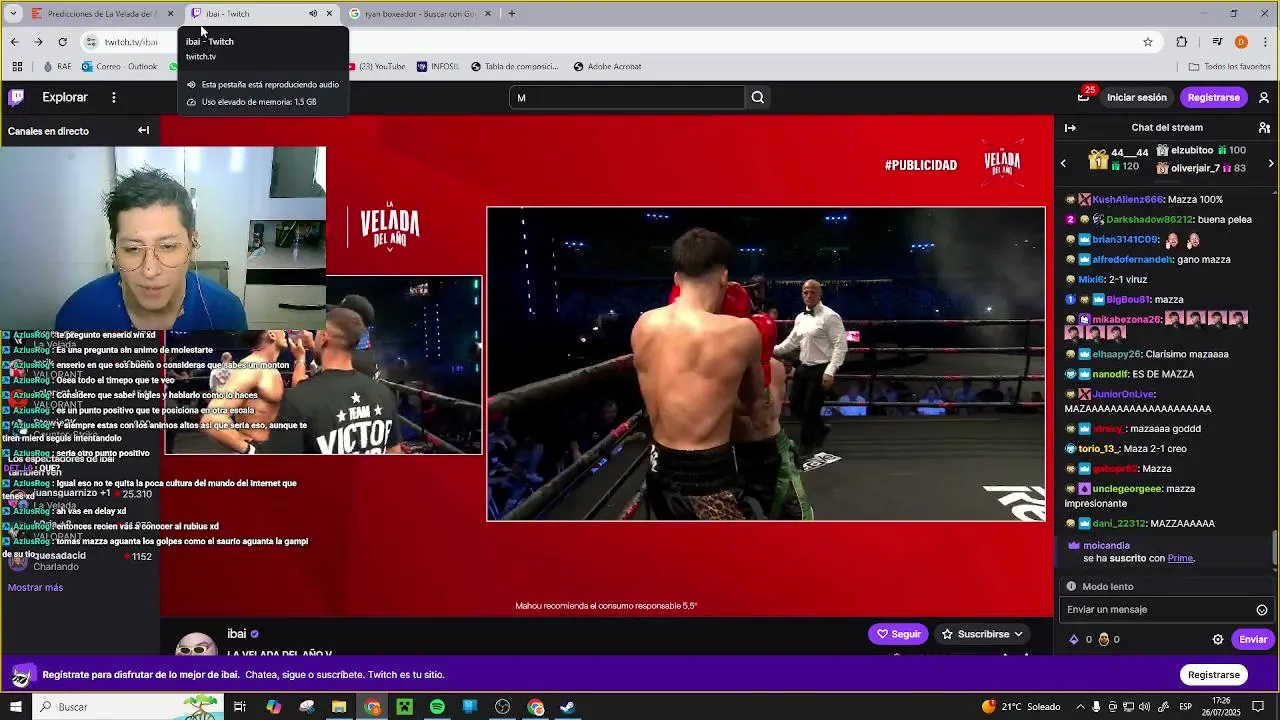Go back in browser history
1280x720 pixels.
click(x=14, y=42)
